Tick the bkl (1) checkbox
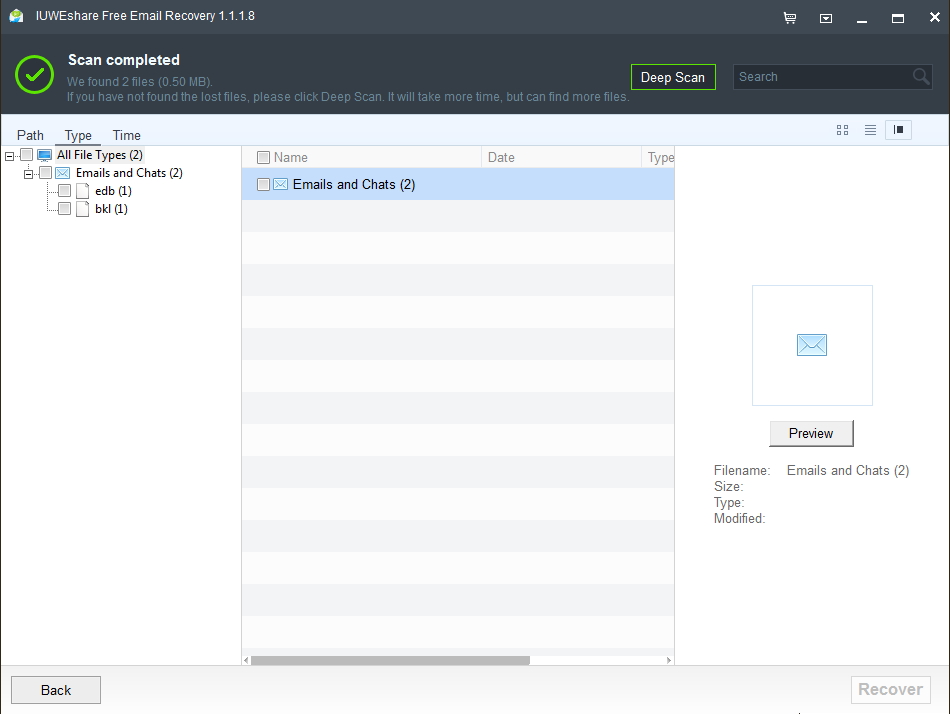950x714 pixels. [x=64, y=209]
